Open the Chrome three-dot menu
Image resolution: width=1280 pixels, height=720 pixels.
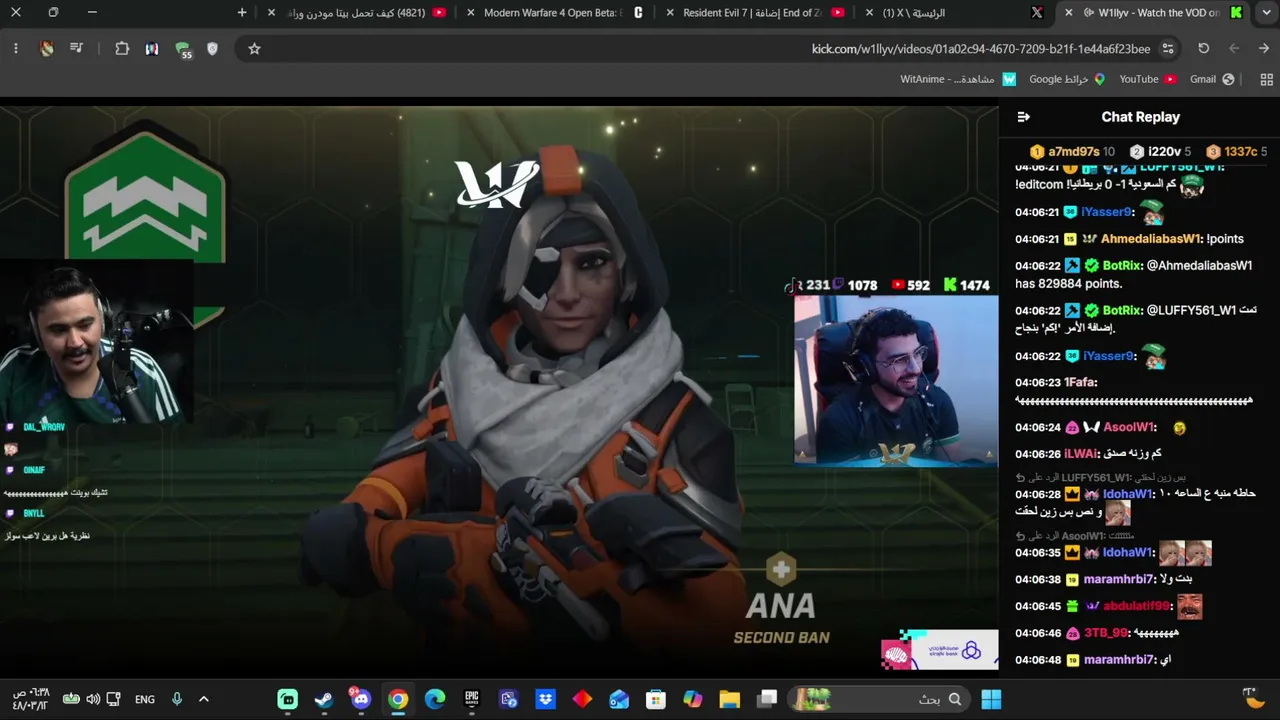point(16,48)
